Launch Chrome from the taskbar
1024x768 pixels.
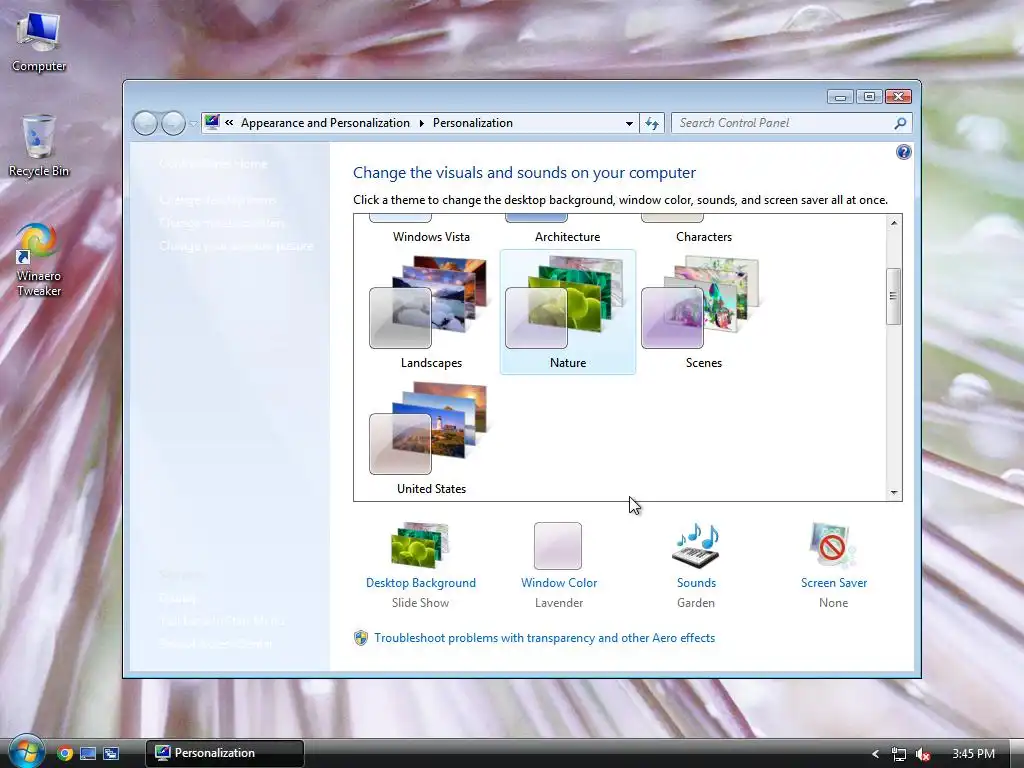click(64, 753)
